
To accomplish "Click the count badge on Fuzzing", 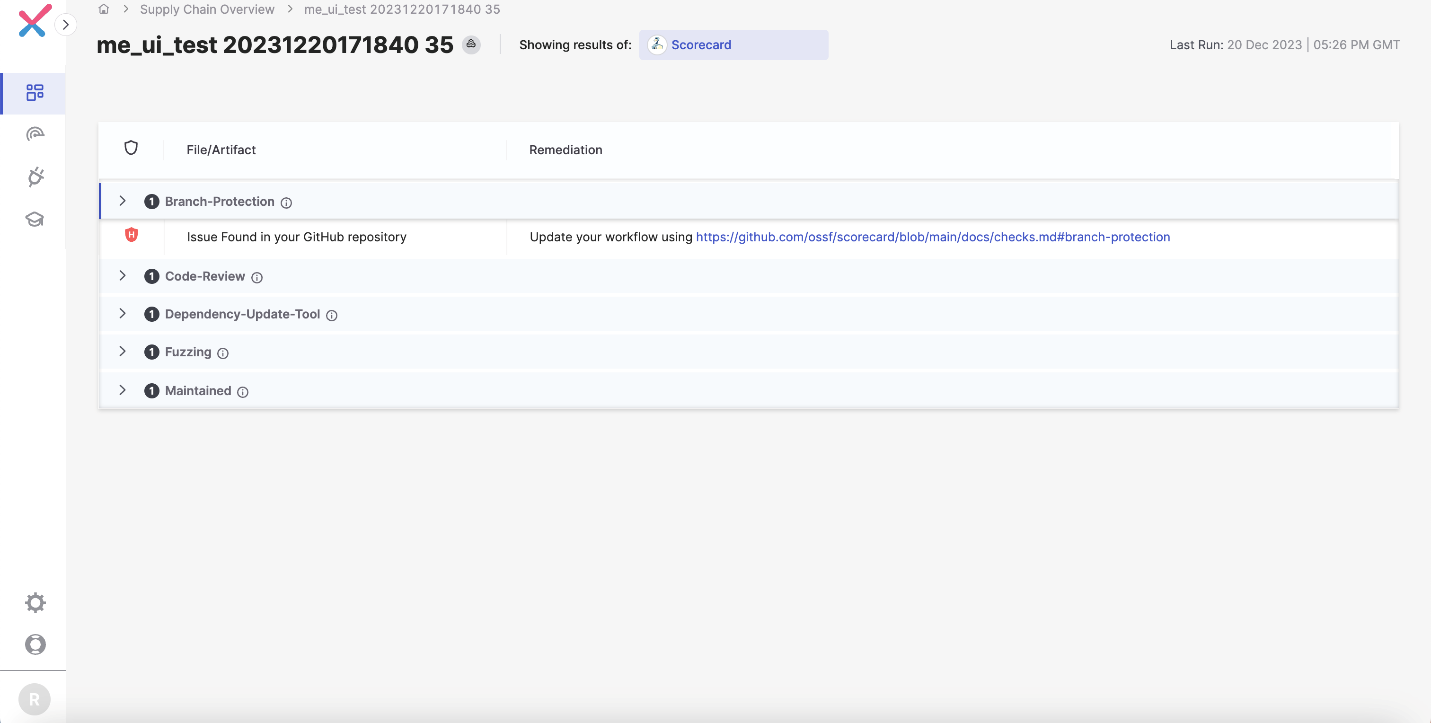I will click(152, 353).
